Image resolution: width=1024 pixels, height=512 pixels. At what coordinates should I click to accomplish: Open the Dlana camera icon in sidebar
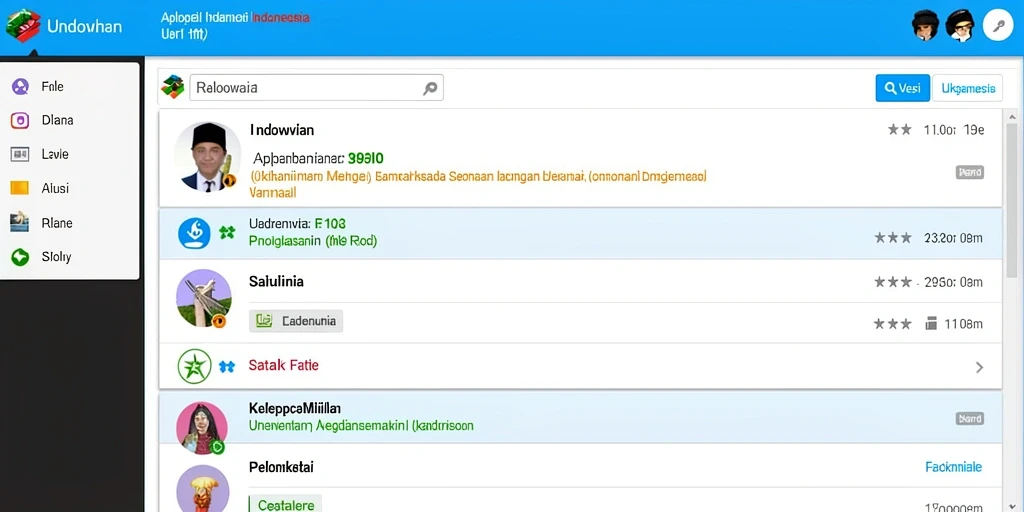click(x=20, y=120)
